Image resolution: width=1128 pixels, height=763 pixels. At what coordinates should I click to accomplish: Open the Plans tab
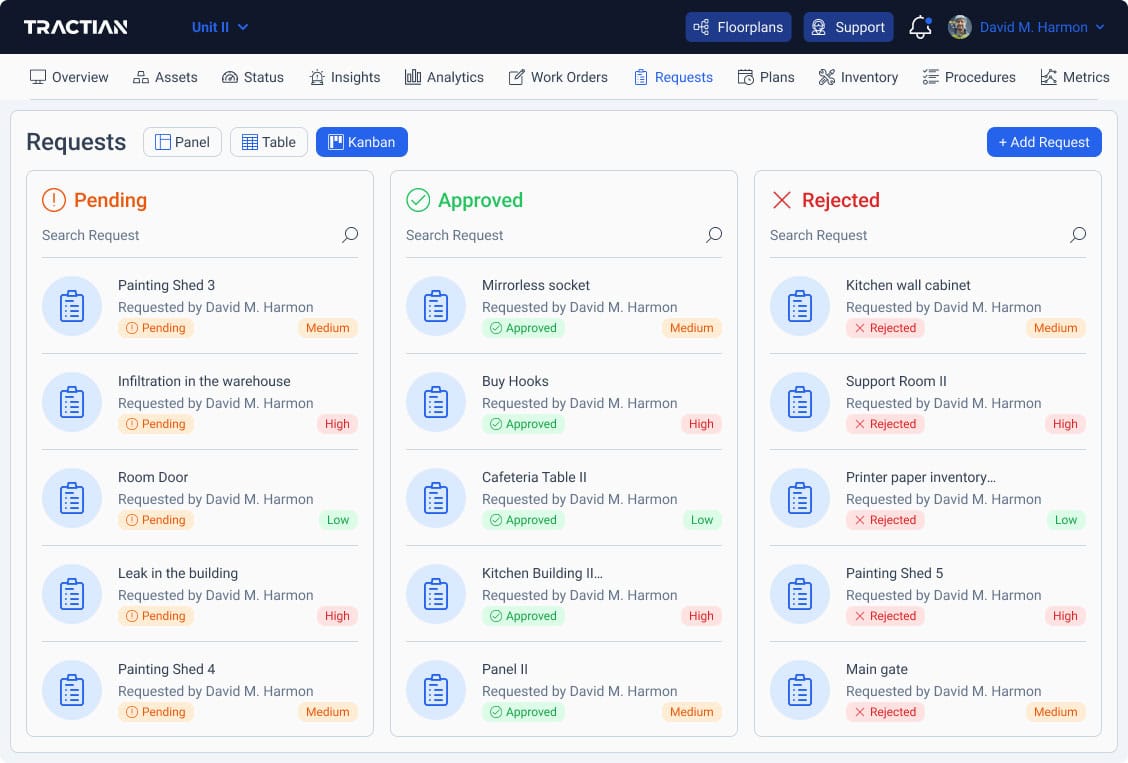tap(766, 77)
